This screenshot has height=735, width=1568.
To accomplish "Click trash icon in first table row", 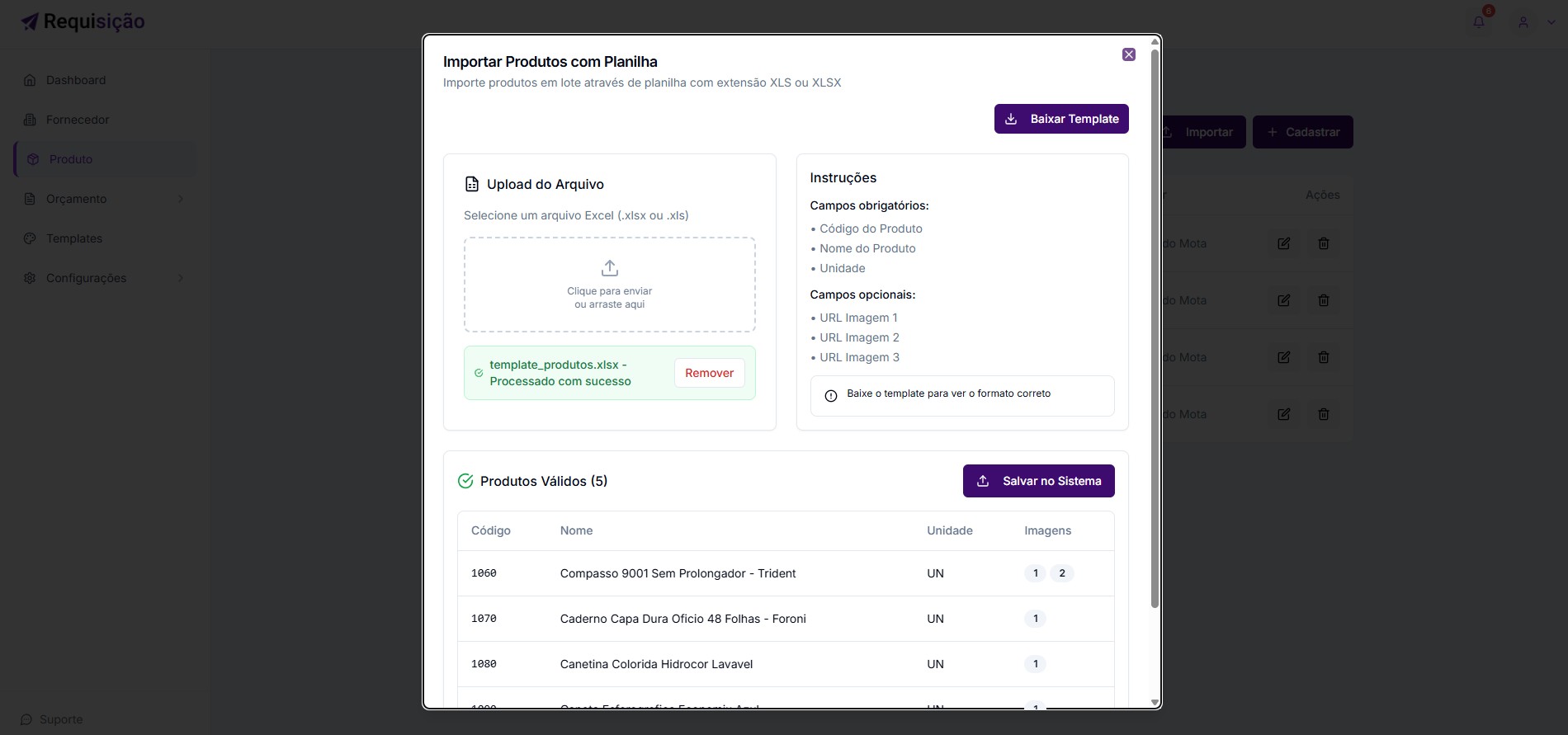I will (1323, 243).
